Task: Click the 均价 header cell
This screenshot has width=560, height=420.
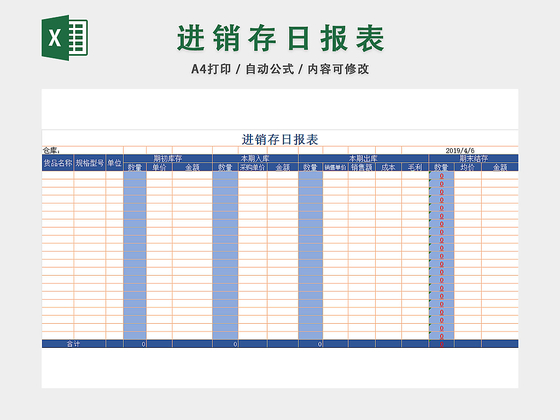Action: (468, 167)
